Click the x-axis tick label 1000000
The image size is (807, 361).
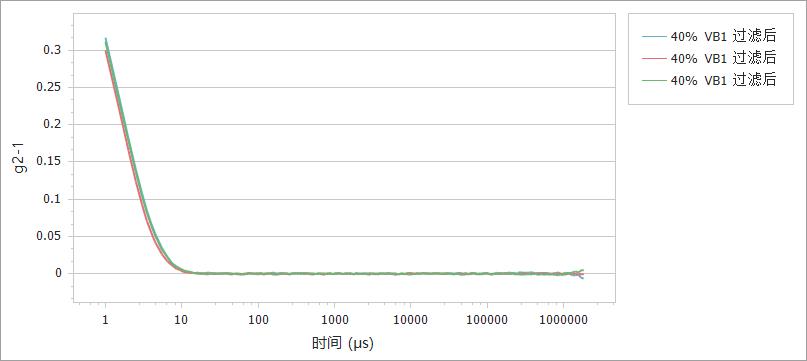coord(563,320)
